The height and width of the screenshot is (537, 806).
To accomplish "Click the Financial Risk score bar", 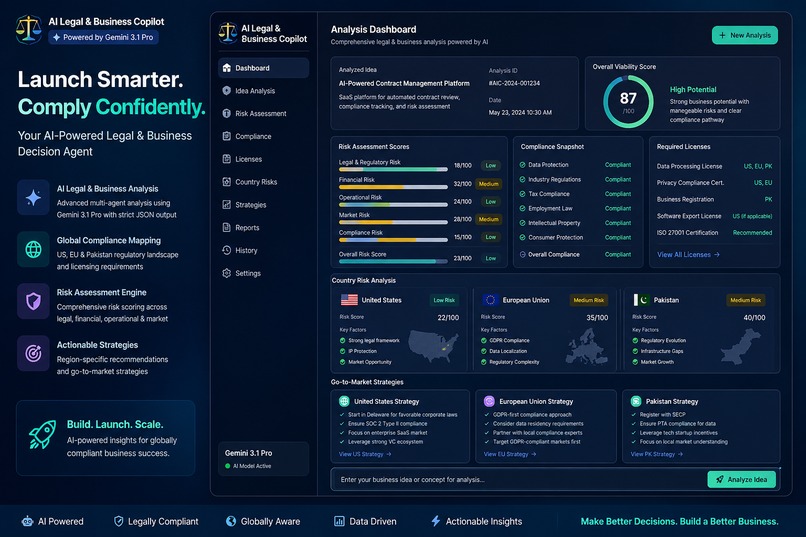I will point(393,187).
